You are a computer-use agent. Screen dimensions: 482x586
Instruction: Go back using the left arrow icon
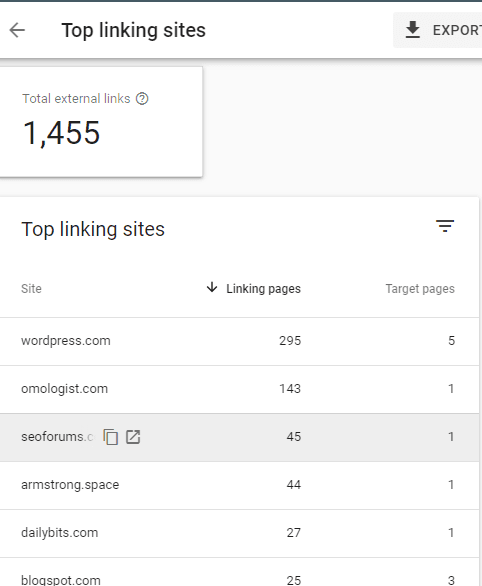(x=17, y=30)
